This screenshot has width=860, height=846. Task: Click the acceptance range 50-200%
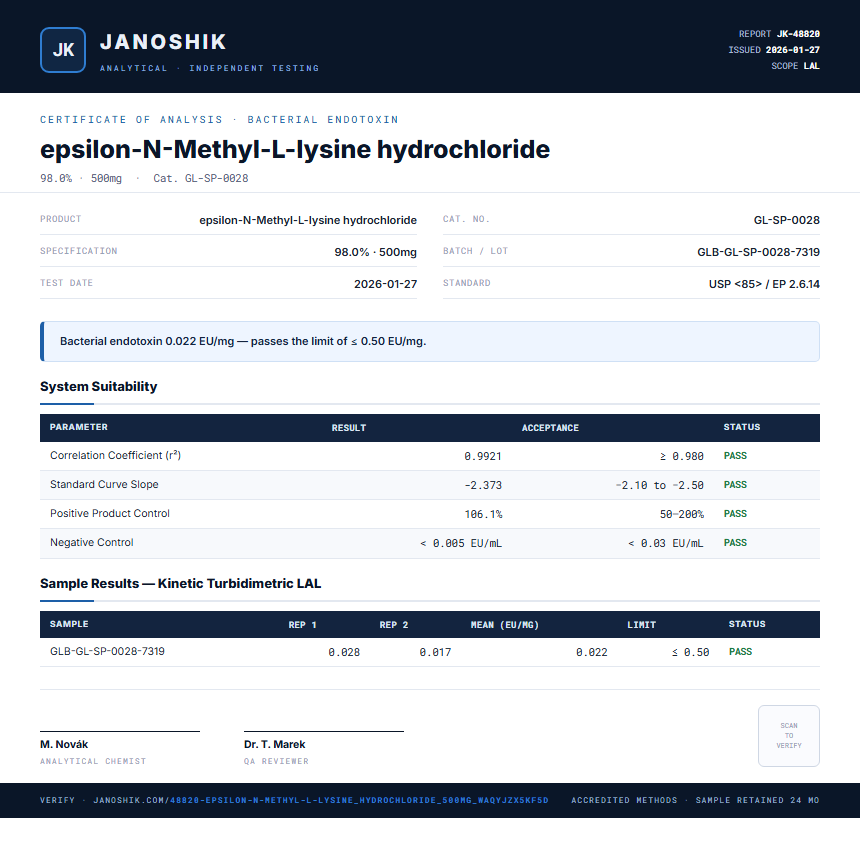[682, 515]
